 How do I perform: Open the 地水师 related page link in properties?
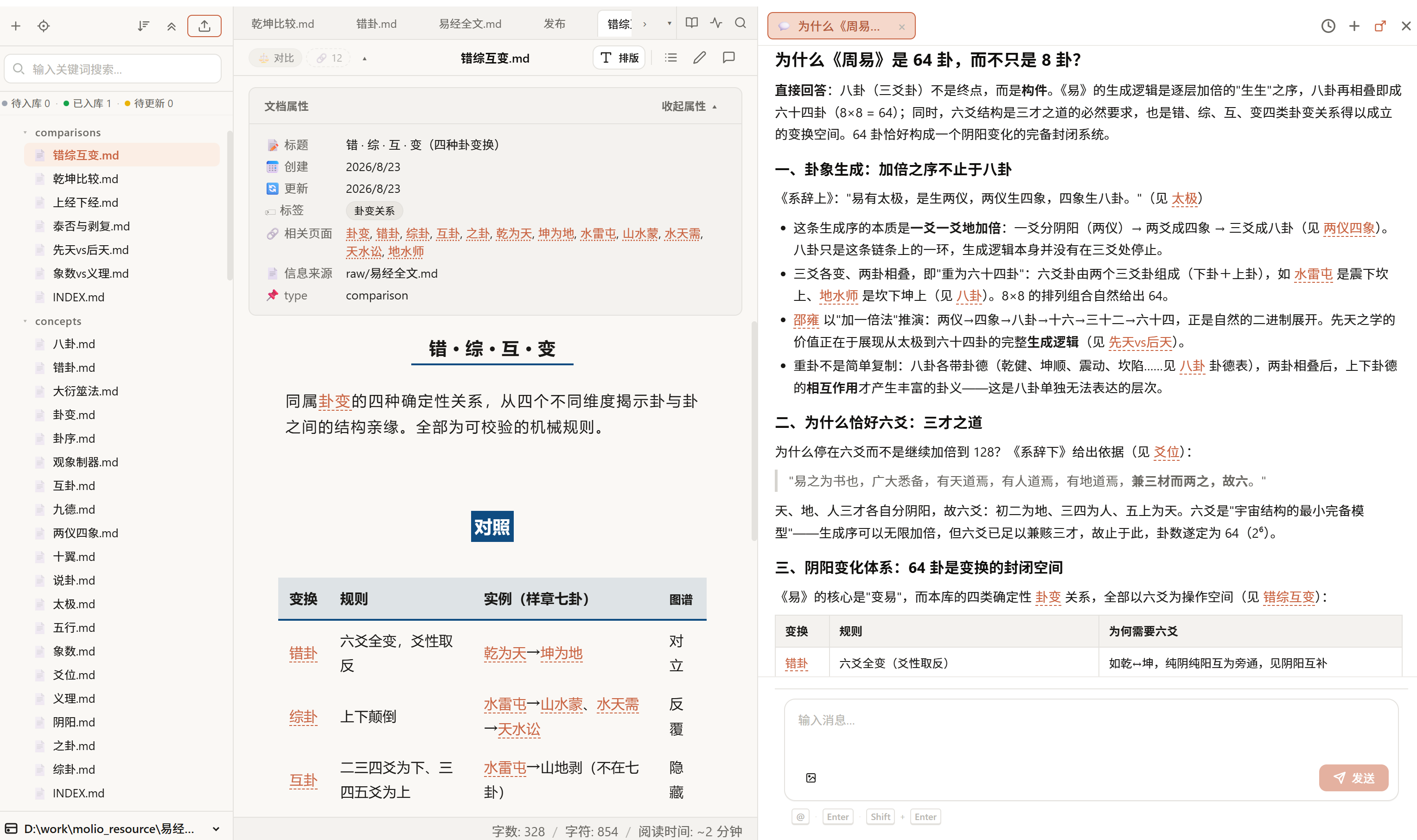[406, 251]
